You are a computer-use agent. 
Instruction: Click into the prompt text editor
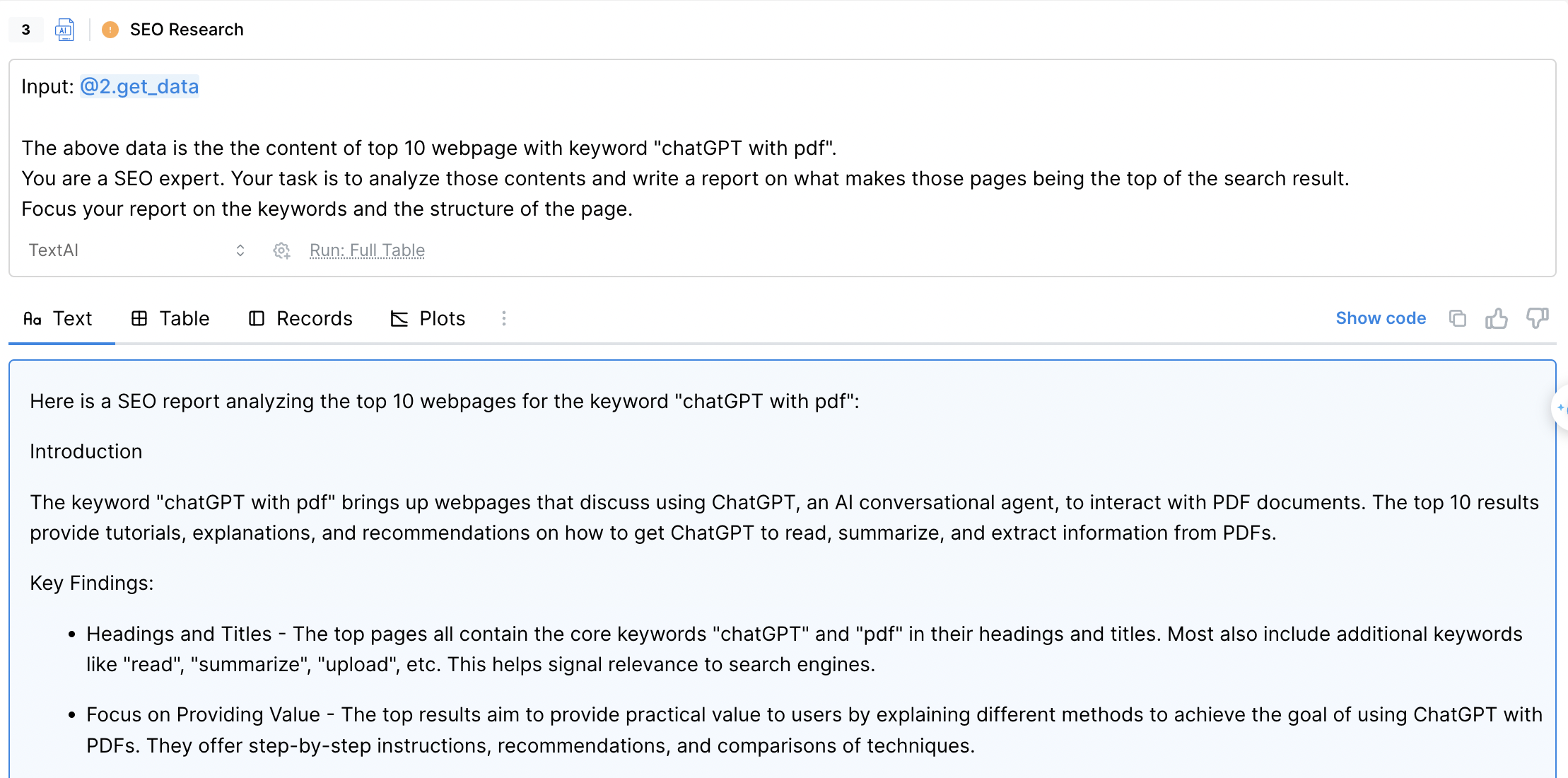(707, 178)
